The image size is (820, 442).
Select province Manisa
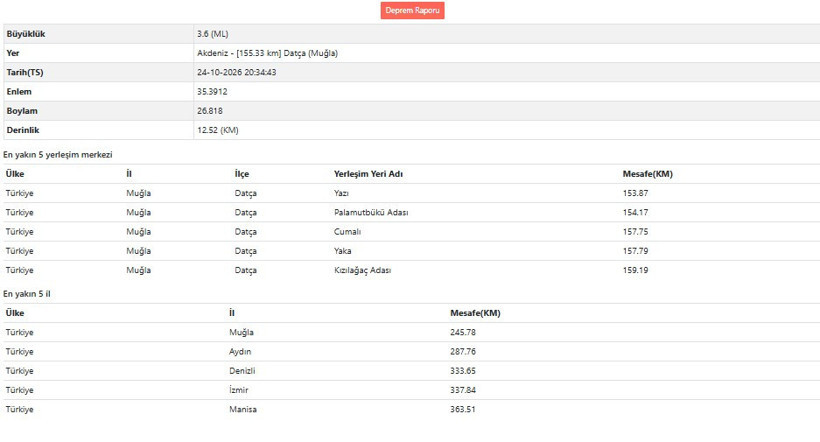click(x=243, y=410)
